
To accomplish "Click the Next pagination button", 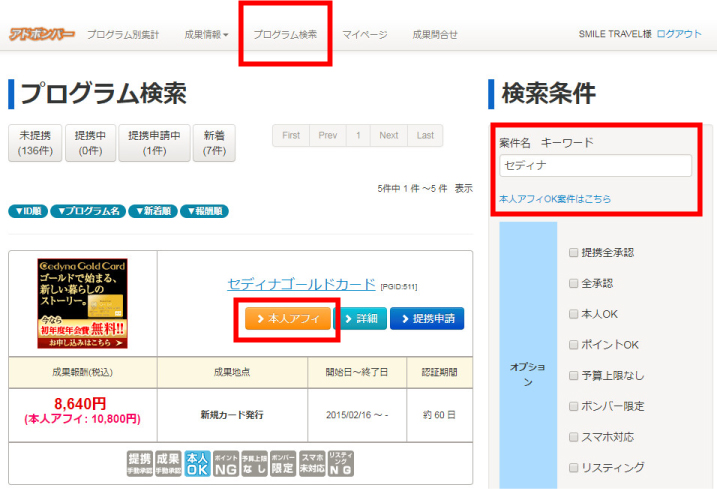I will point(389,135).
